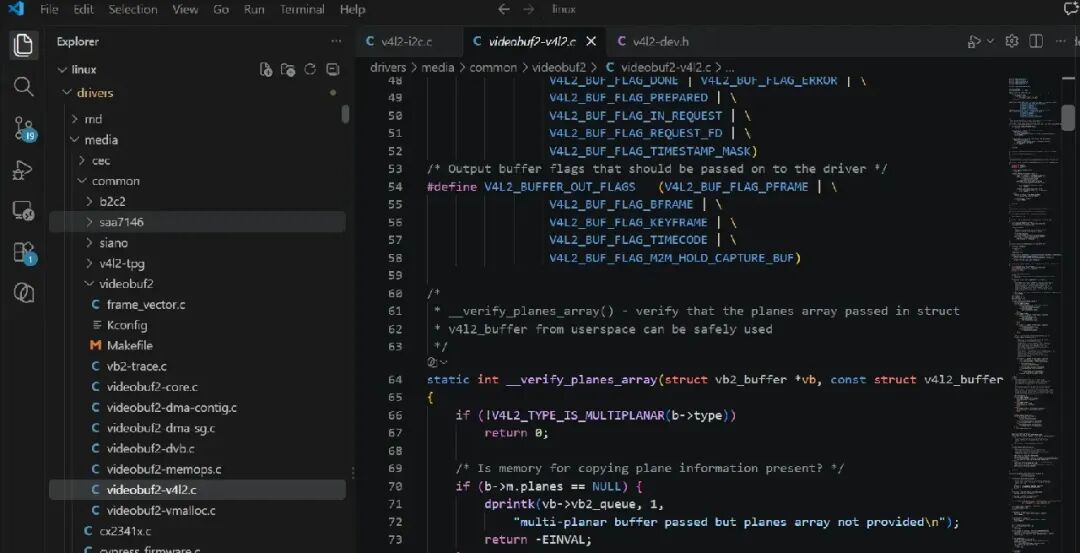Click the Run code play button
Viewport: 1080px width, 553px height.
click(974, 41)
